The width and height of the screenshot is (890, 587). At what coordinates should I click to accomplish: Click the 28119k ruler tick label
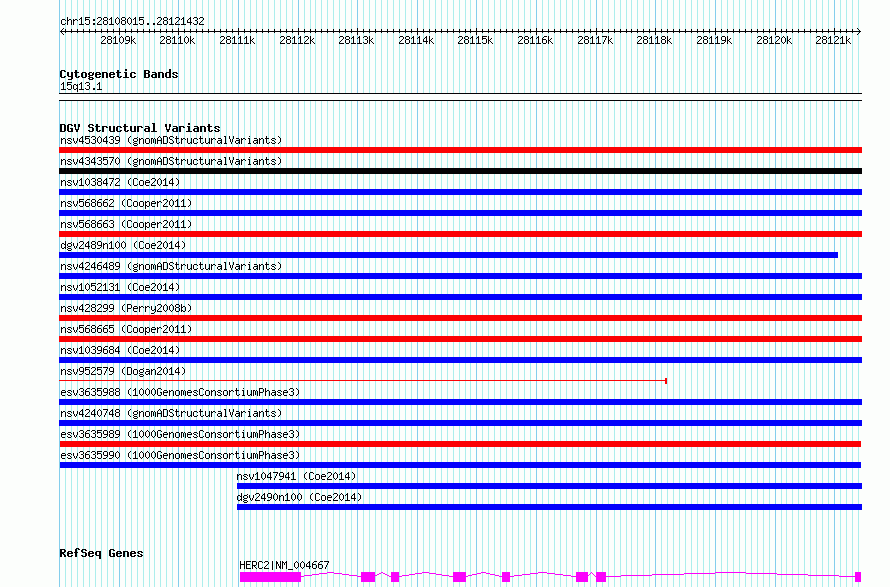click(x=714, y=41)
